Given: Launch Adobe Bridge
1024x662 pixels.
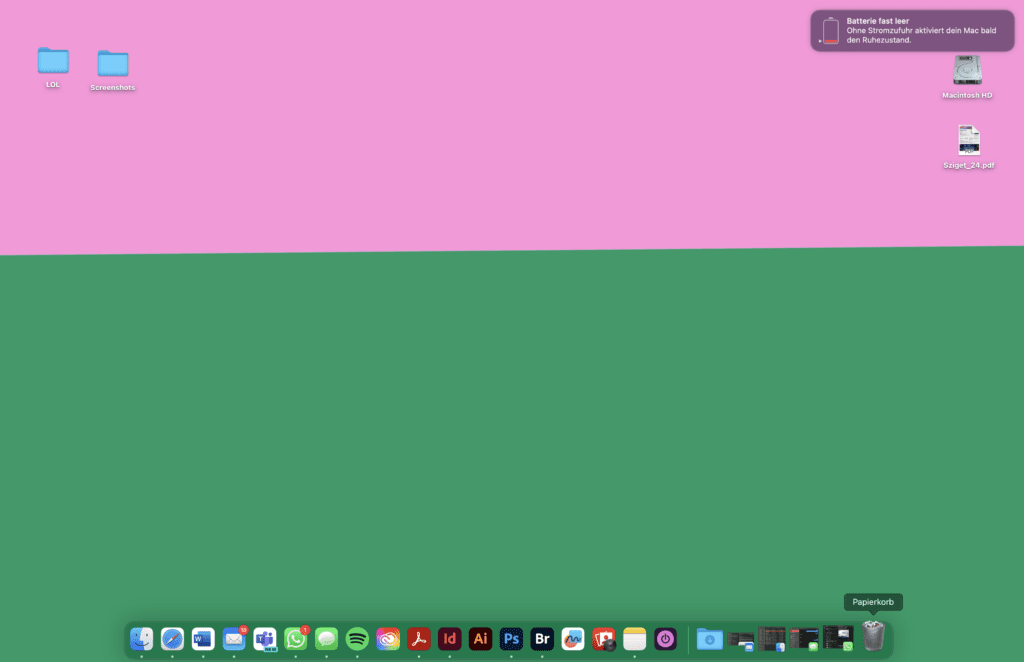Looking at the screenshot, I should pos(542,638).
